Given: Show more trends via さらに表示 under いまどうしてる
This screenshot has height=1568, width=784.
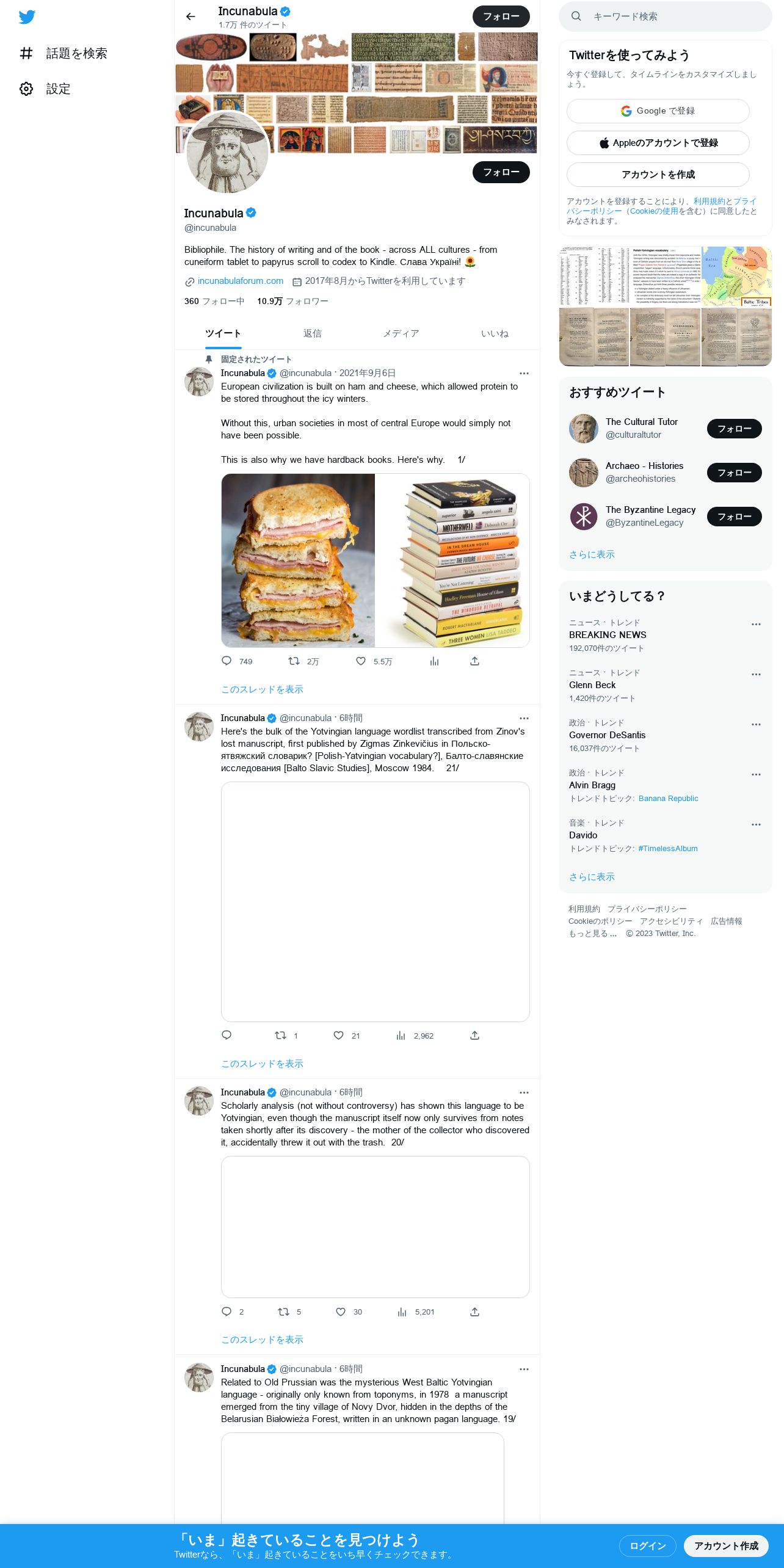Looking at the screenshot, I should pos(592,877).
